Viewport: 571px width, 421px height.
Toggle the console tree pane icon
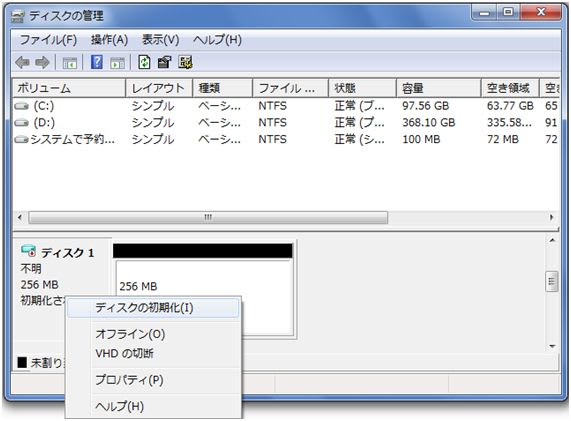point(70,63)
